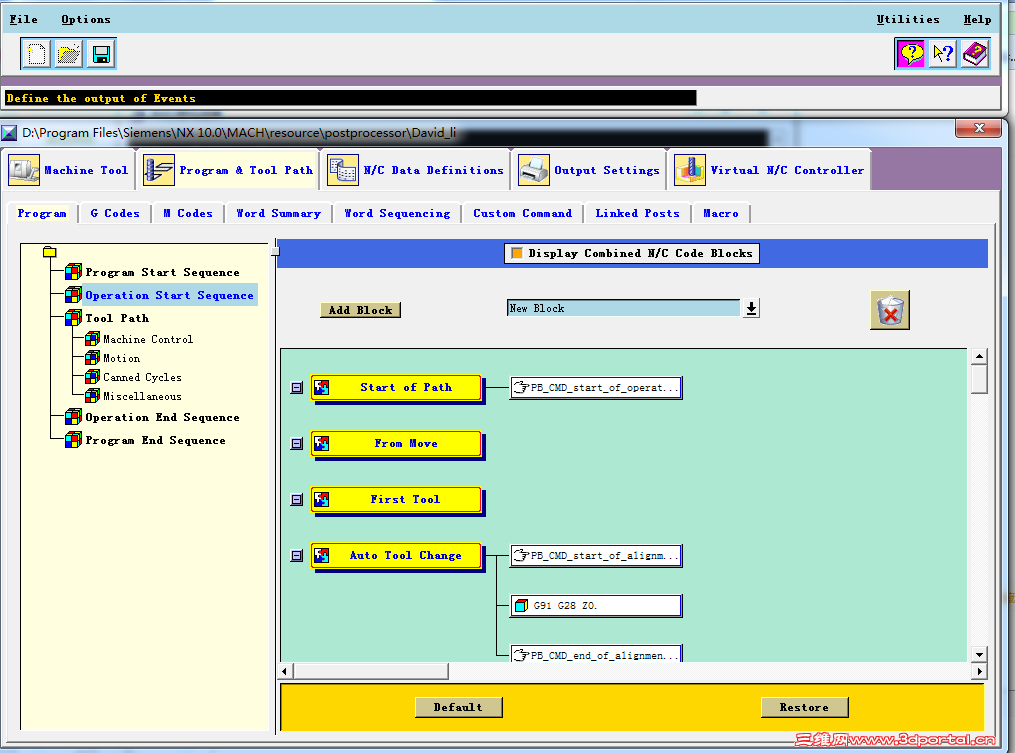Open the Utilities menu
The width and height of the screenshot is (1015, 753).
(908, 19)
